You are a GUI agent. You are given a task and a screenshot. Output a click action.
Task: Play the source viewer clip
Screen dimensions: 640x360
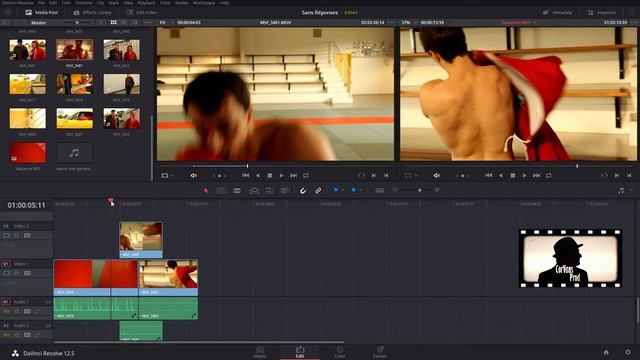point(281,176)
